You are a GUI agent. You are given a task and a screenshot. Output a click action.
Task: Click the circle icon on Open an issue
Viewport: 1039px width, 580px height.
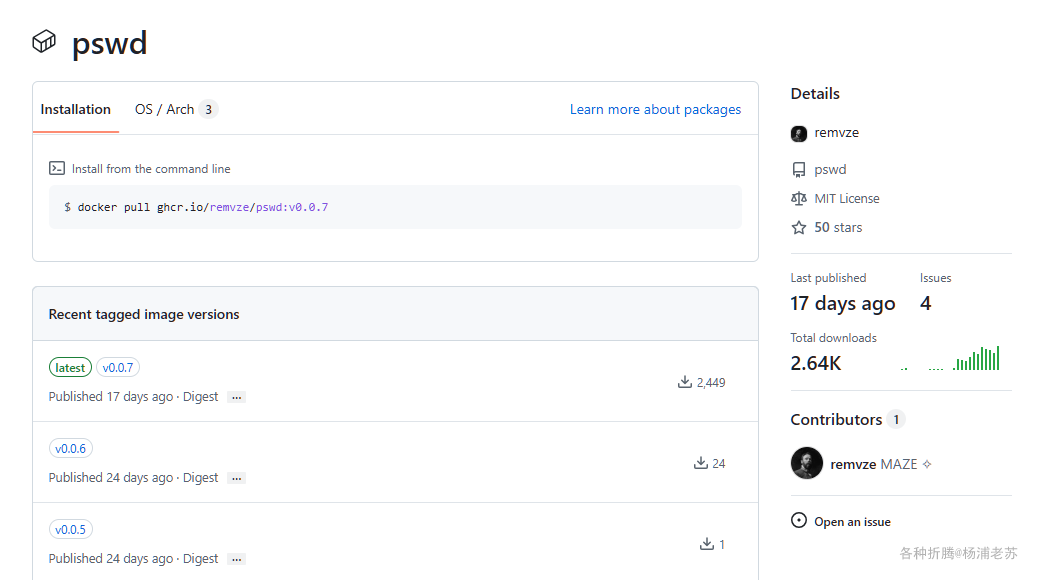[x=798, y=521]
